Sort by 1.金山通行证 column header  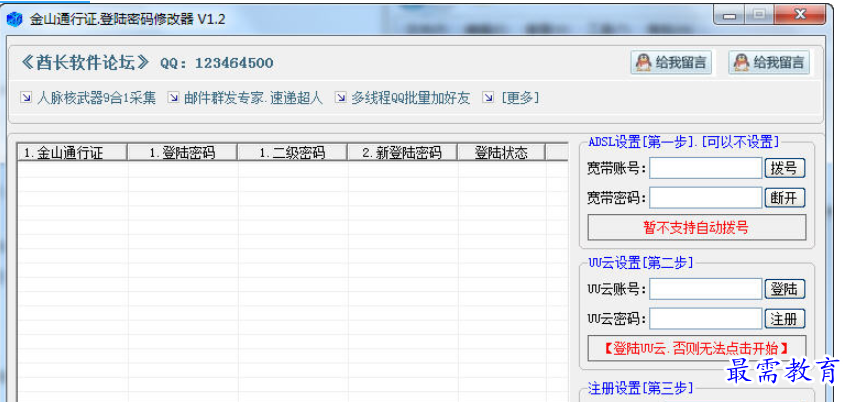pyautogui.click(x=72, y=153)
